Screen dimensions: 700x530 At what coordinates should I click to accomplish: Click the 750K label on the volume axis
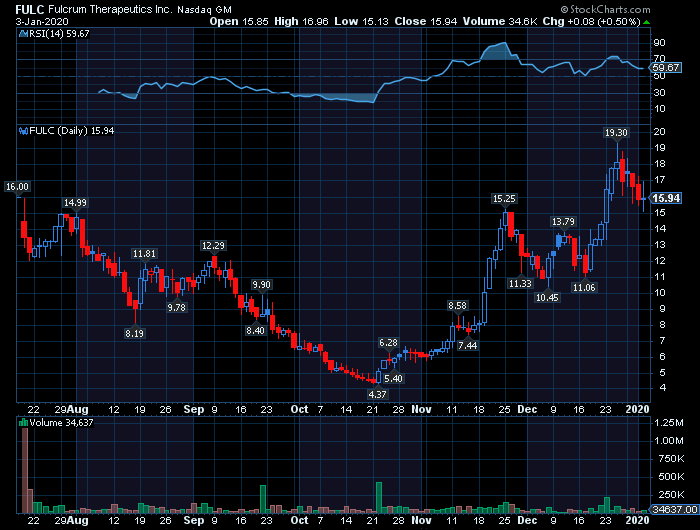[x=671, y=459]
